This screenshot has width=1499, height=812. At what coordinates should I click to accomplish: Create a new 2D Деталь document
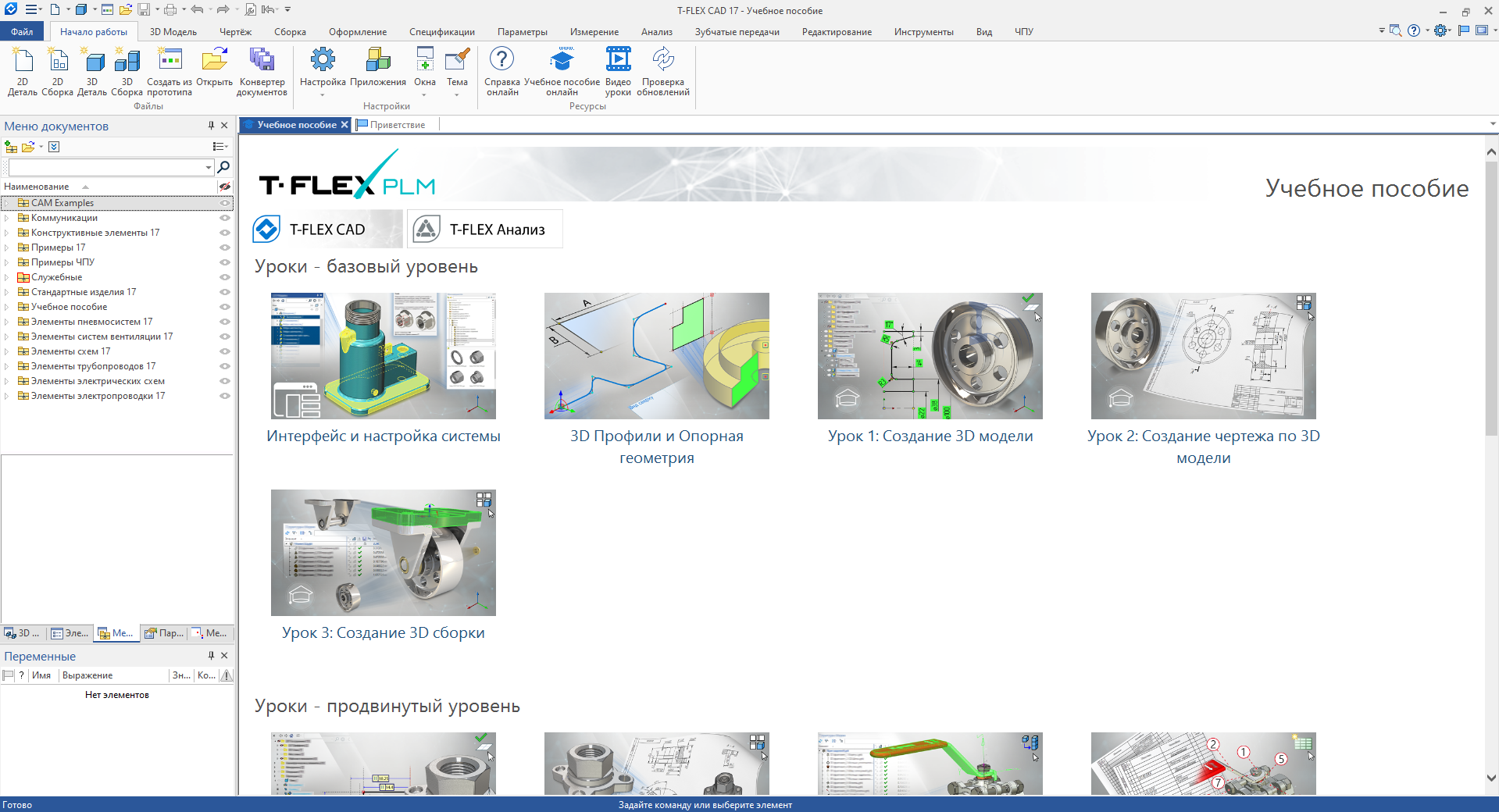point(22,71)
